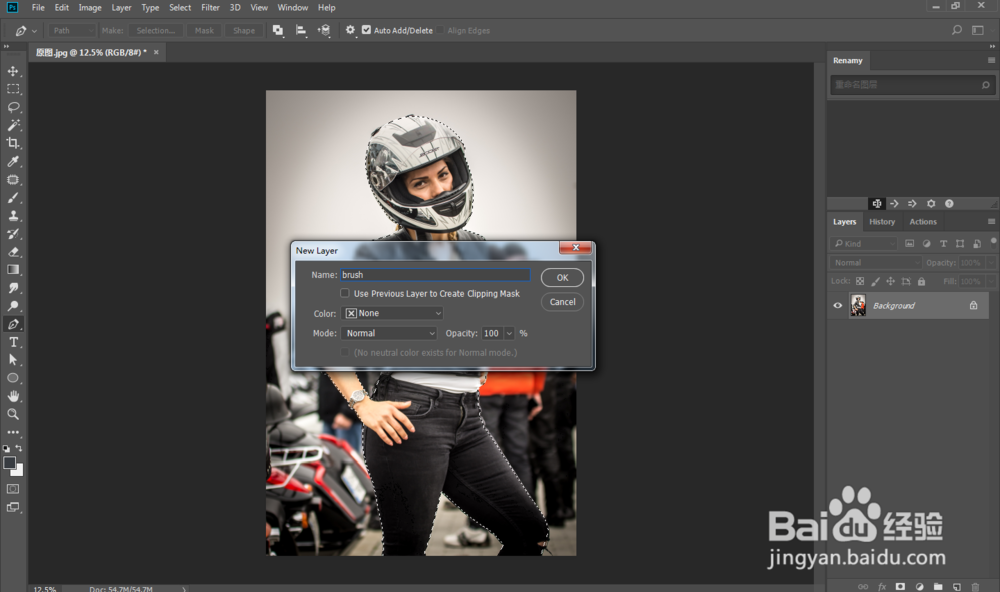Click Cancel in New Layer dialog
The width and height of the screenshot is (1000, 592).
[x=562, y=302]
